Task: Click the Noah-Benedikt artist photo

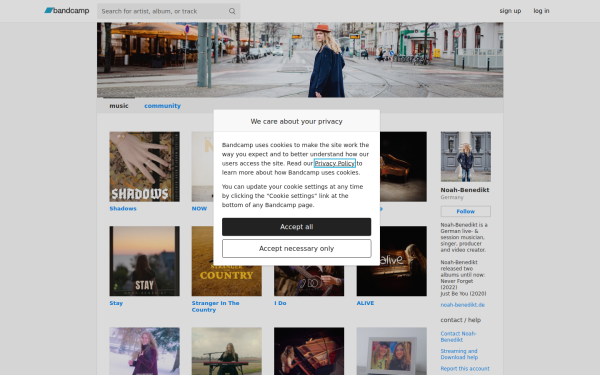Action: coord(465,157)
